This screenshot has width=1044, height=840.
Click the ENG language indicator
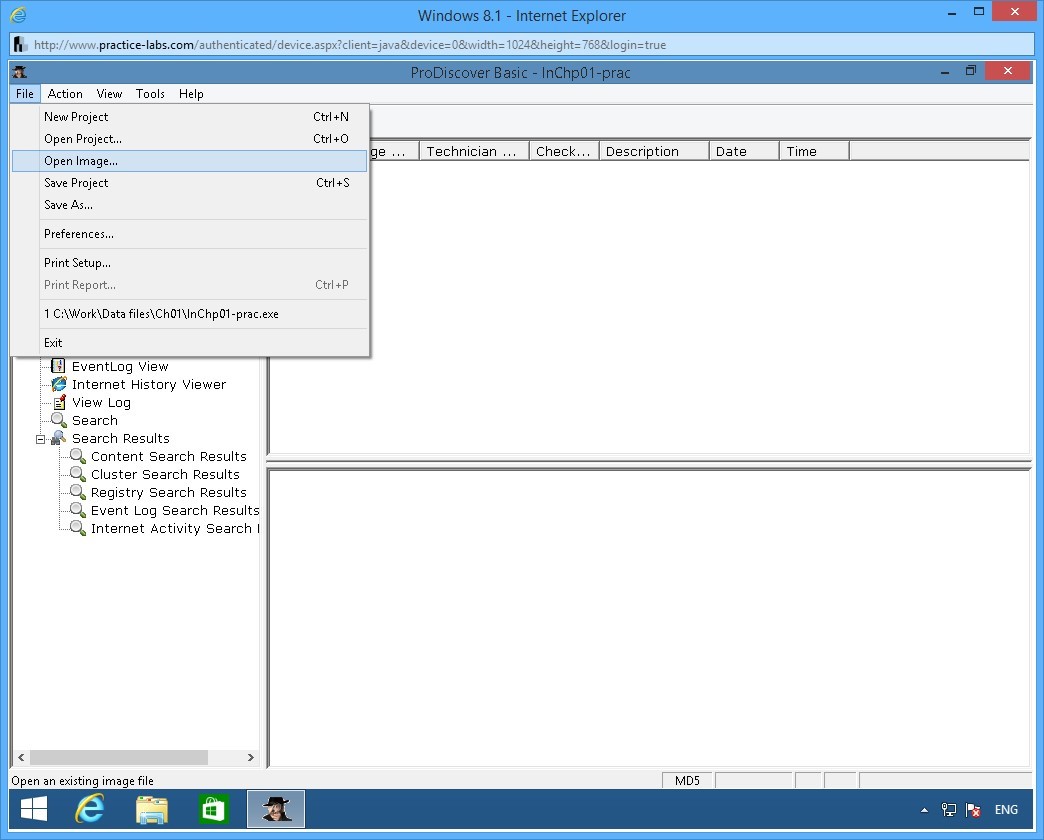click(x=1006, y=809)
